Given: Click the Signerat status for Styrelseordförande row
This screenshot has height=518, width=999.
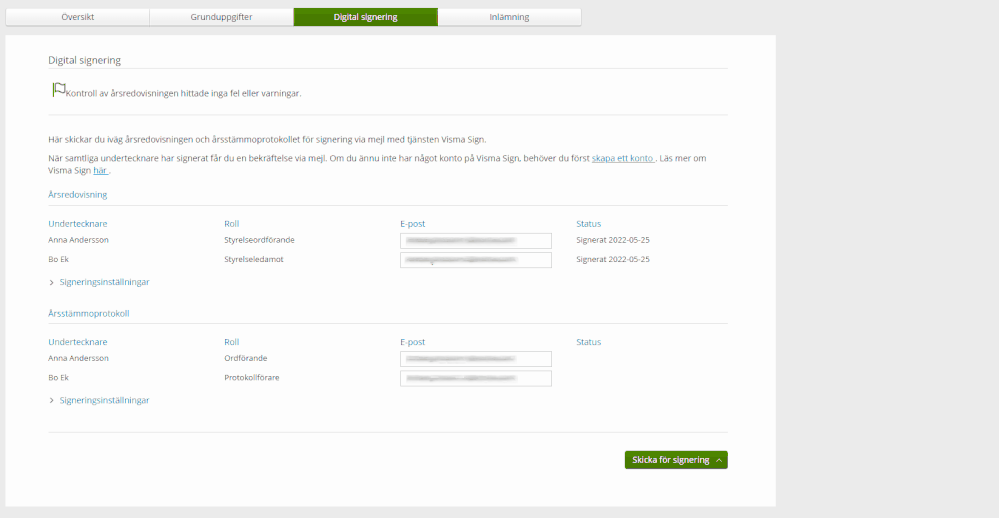Looking at the screenshot, I should click(612, 240).
